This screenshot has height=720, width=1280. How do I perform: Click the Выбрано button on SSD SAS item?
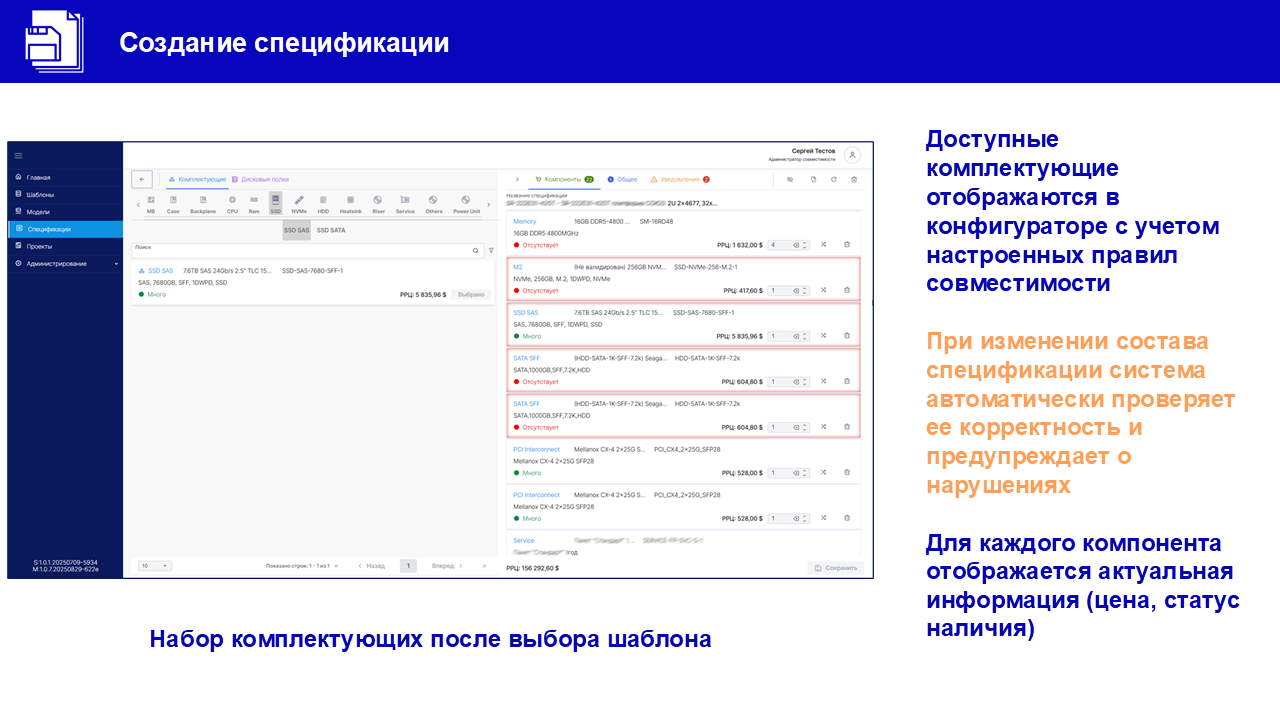472,294
